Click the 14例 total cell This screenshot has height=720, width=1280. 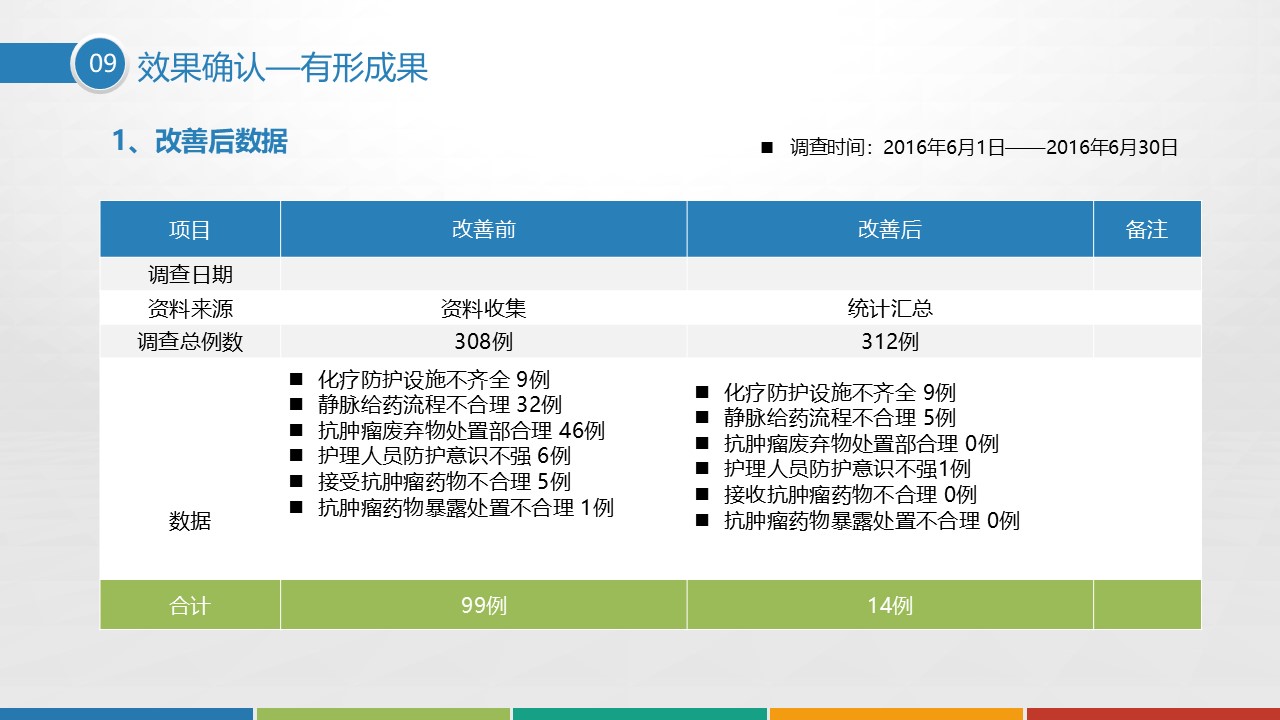point(890,605)
